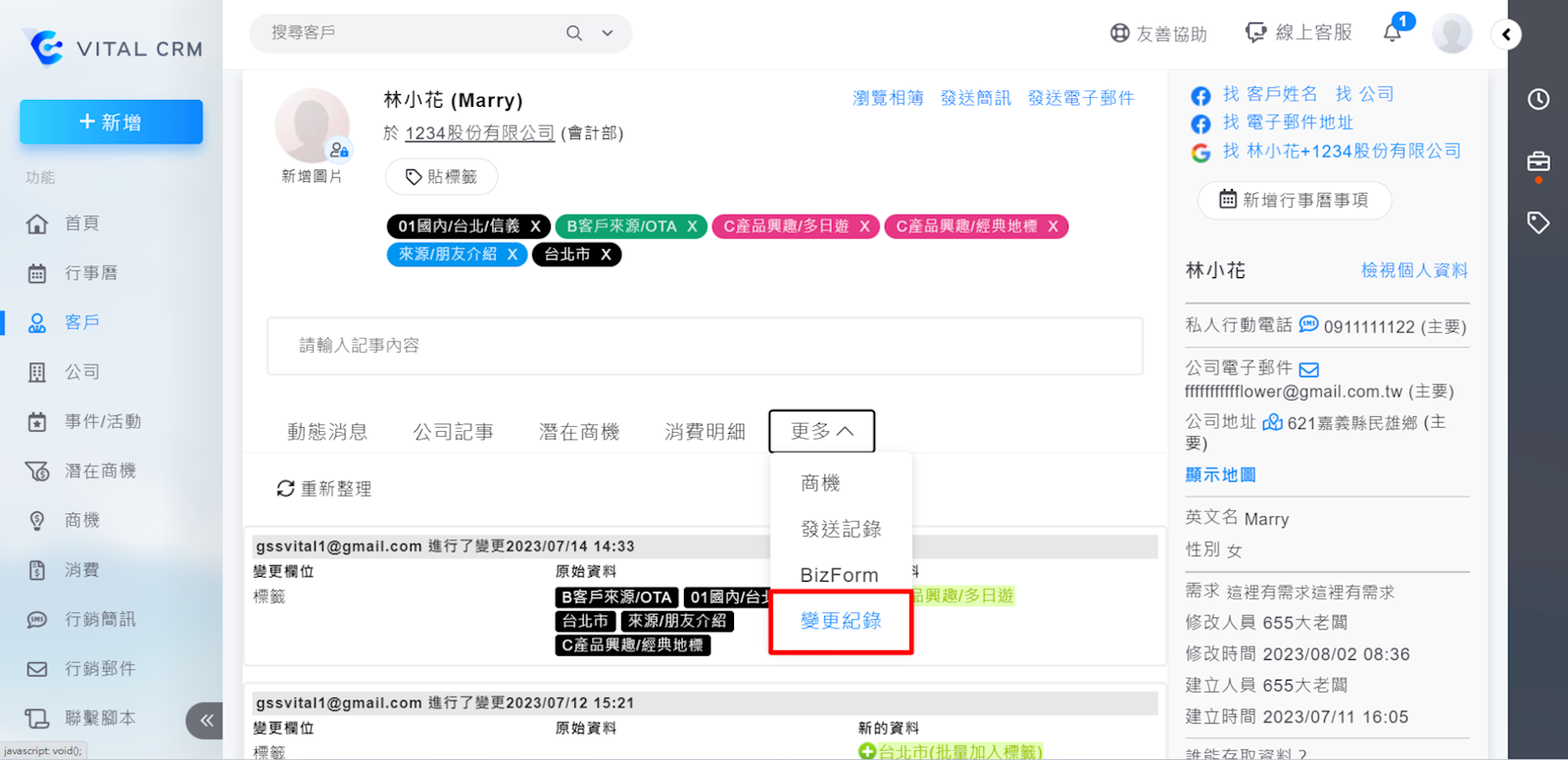1568x760 pixels.
Task: Open 商機 in sidebar
Action: coord(81,520)
